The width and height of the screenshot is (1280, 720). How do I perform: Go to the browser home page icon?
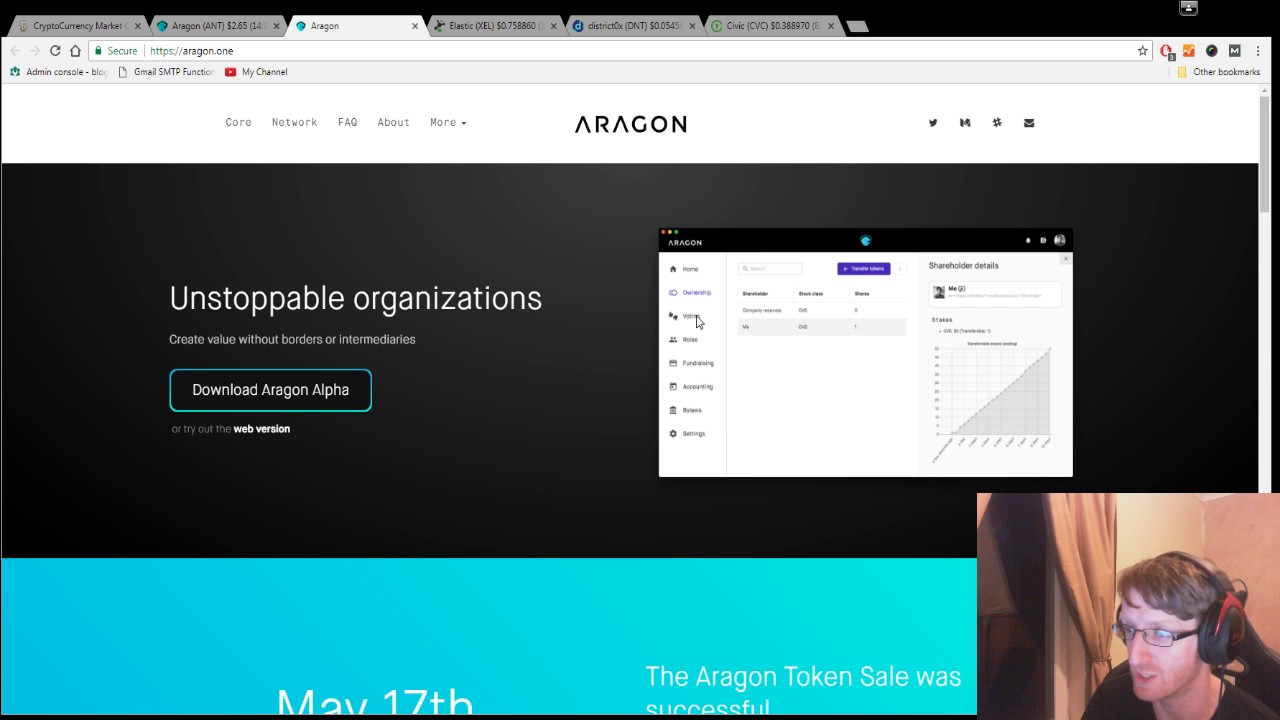coord(75,51)
